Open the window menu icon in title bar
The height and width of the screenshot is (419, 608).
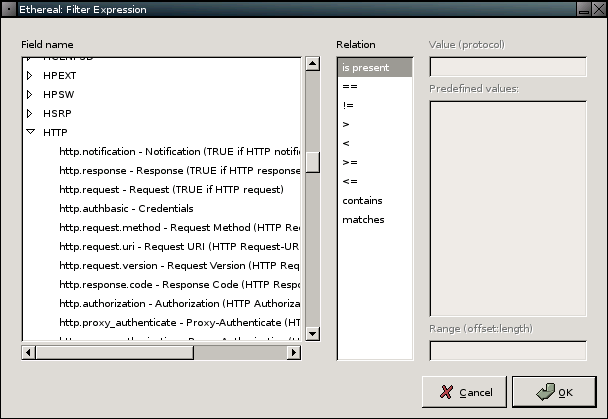[x=9, y=9]
